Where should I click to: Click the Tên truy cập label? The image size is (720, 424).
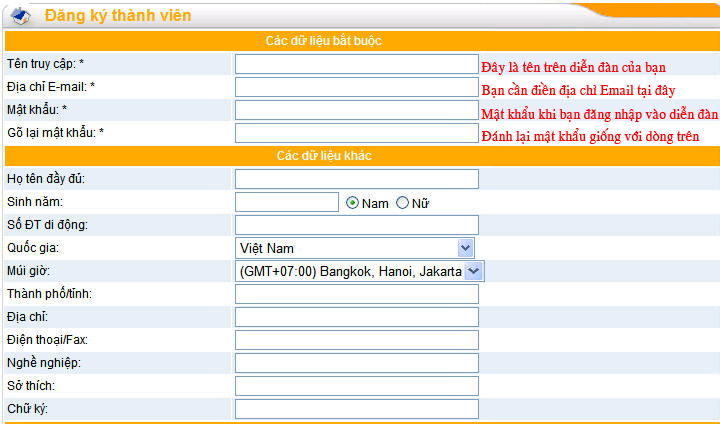tap(45, 64)
